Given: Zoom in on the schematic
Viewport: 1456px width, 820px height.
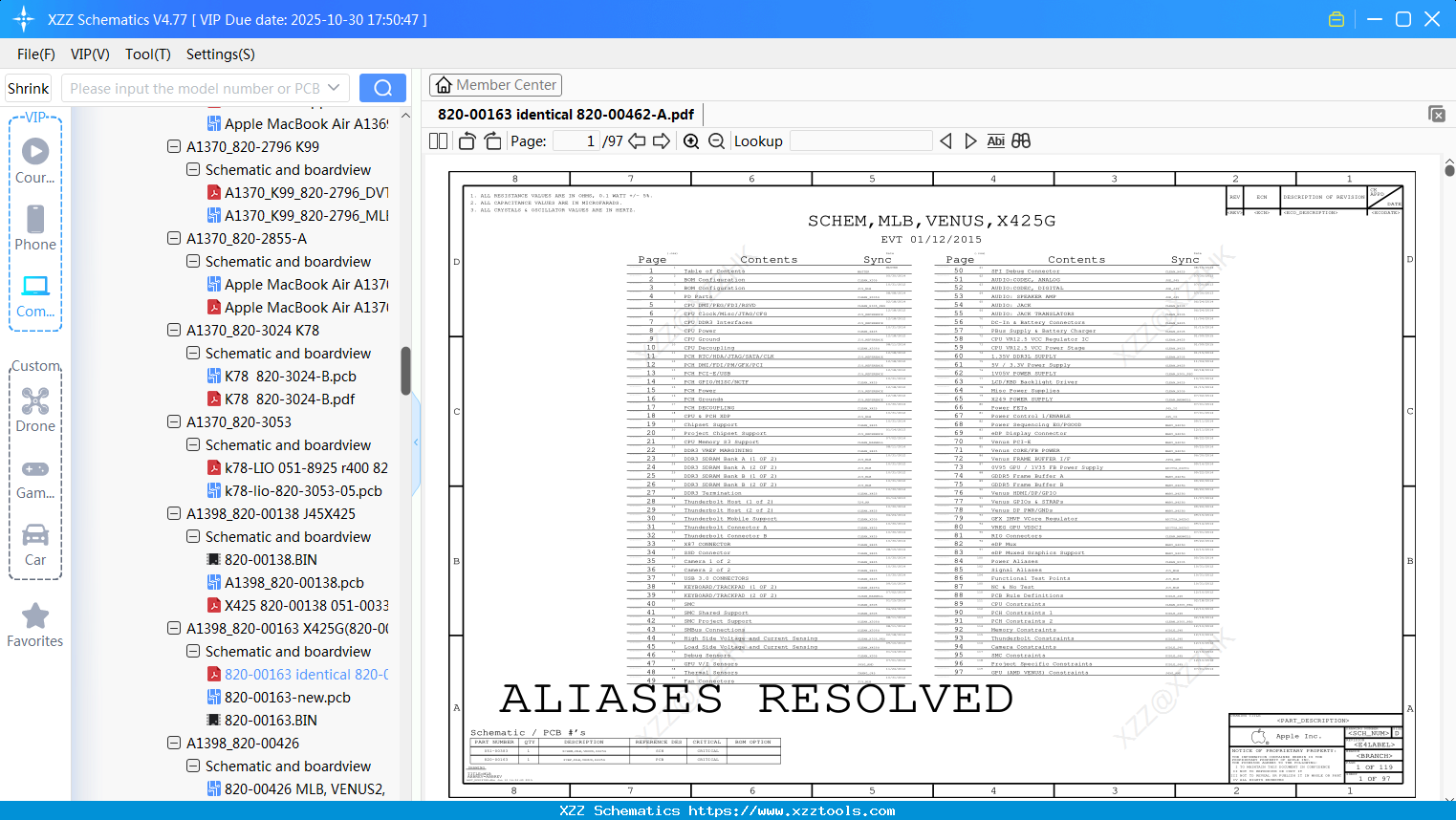Looking at the screenshot, I should pos(691,141).
